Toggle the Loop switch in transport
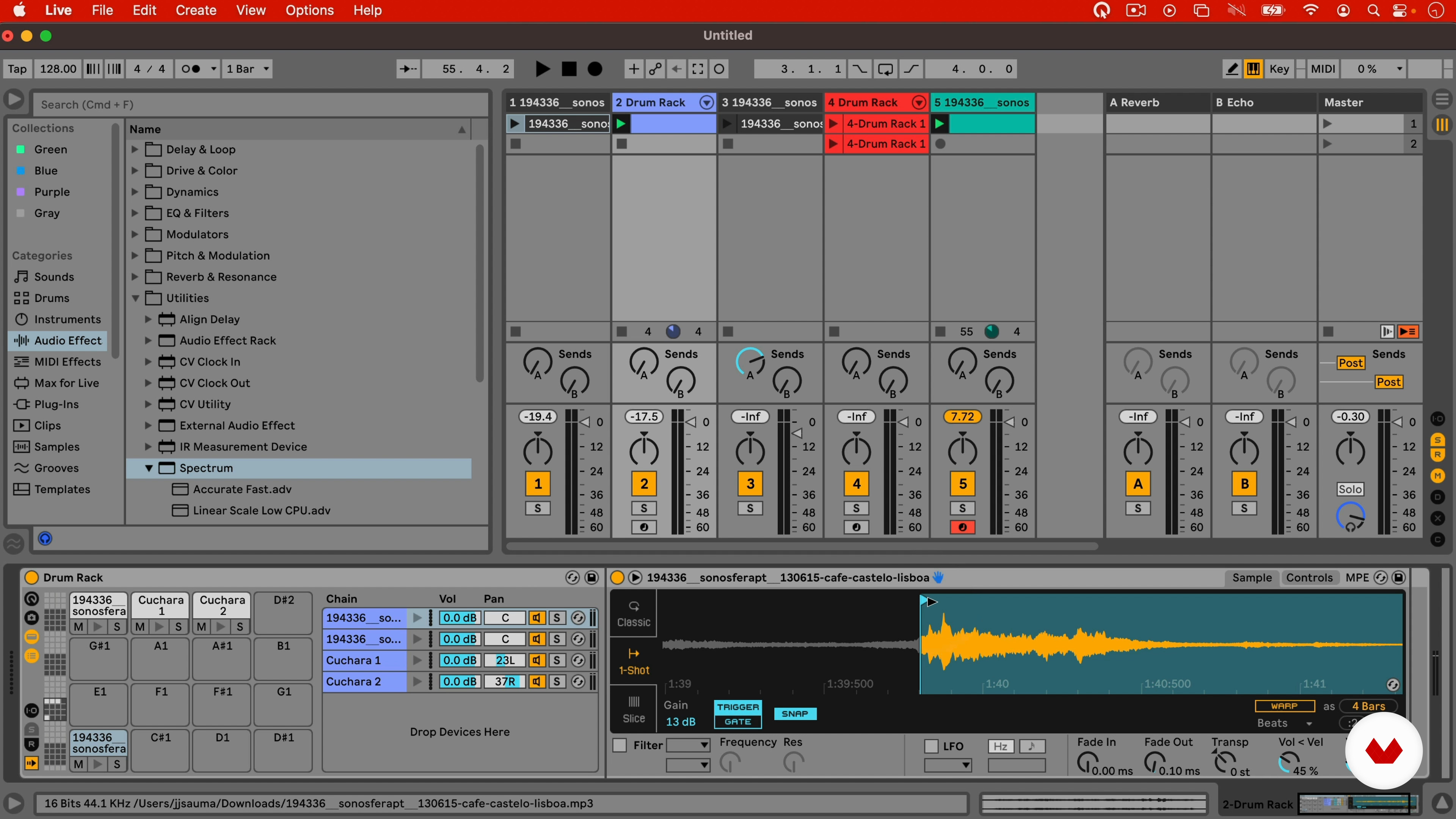Image resolution: width=1456 pixels, height=819 pixels. click(x=885, y=69)
